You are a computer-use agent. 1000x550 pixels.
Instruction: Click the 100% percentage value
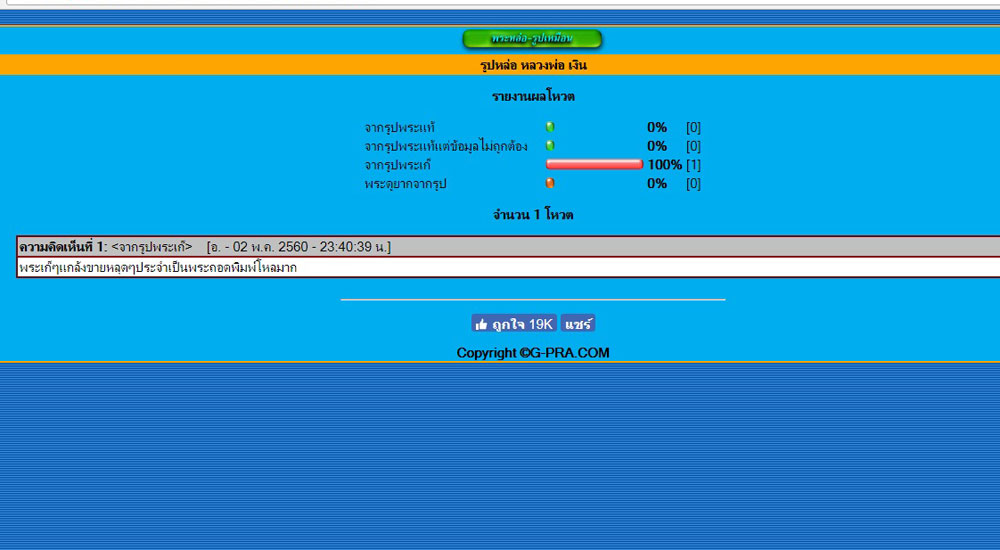[664, 165]
